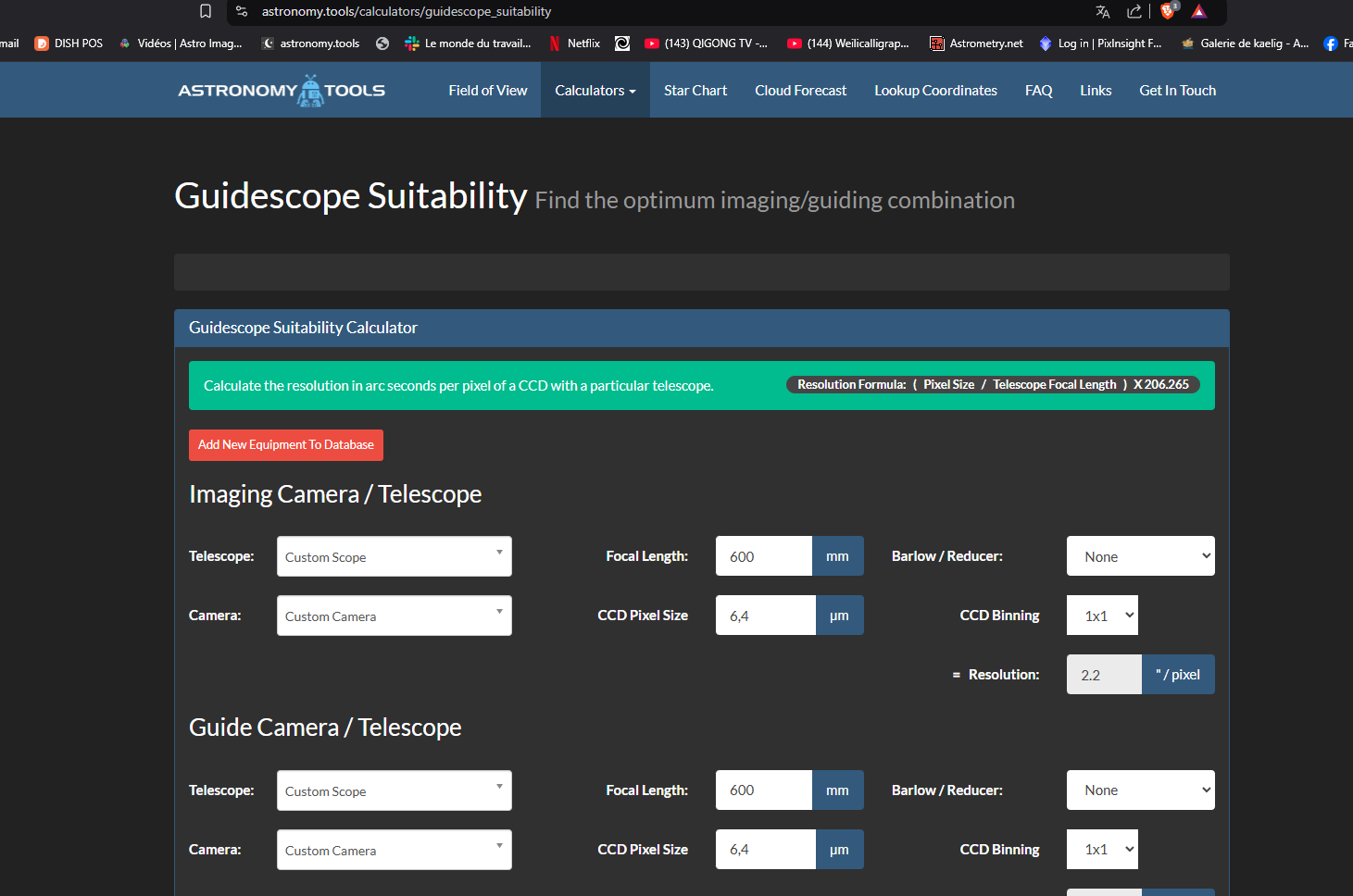The width and height of the screenshot is (1353, 896).
Task: Click the globe icon bookmark
Action: (382, 44)
